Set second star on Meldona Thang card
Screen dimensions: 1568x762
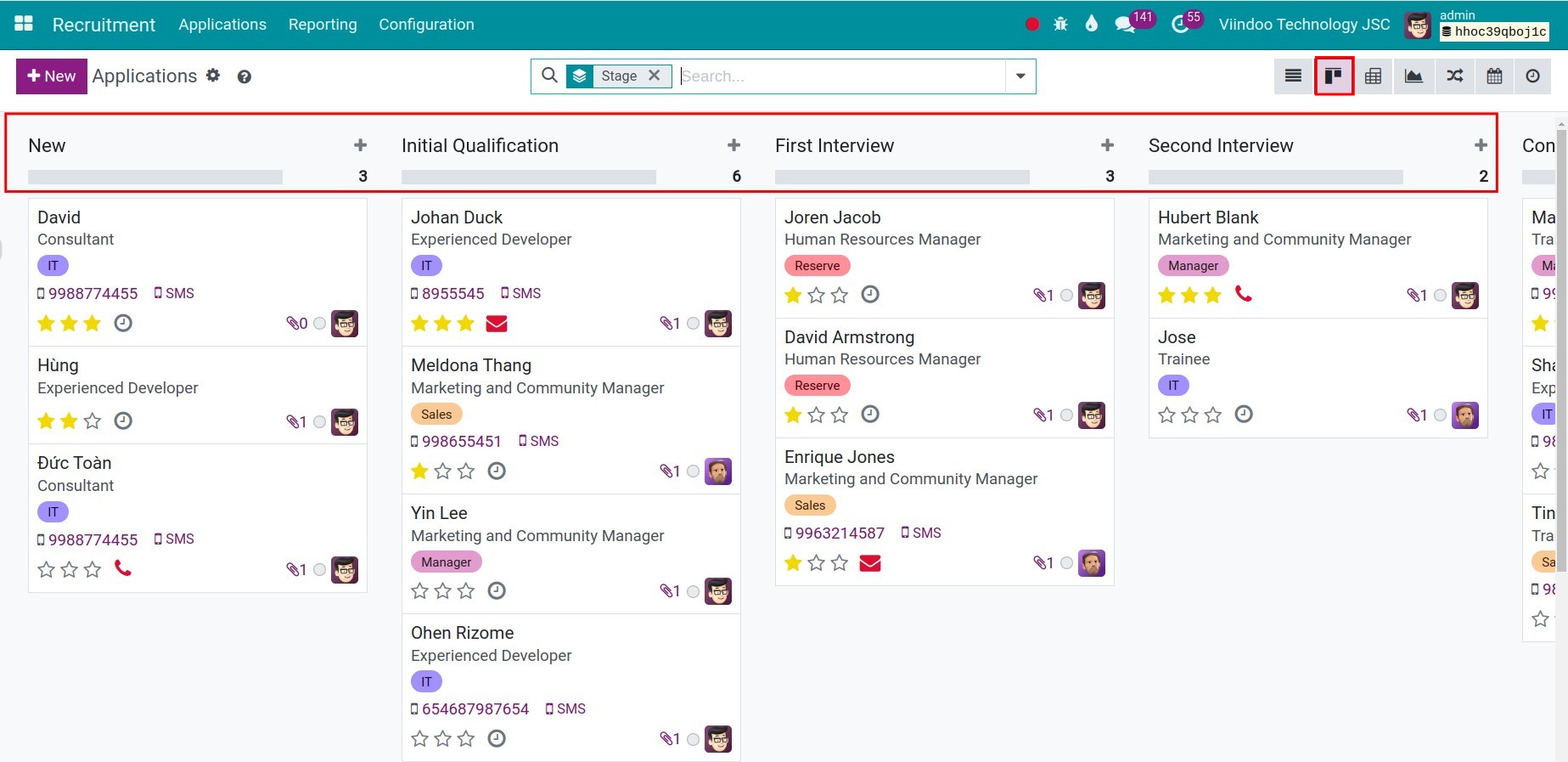click(442, 471)
